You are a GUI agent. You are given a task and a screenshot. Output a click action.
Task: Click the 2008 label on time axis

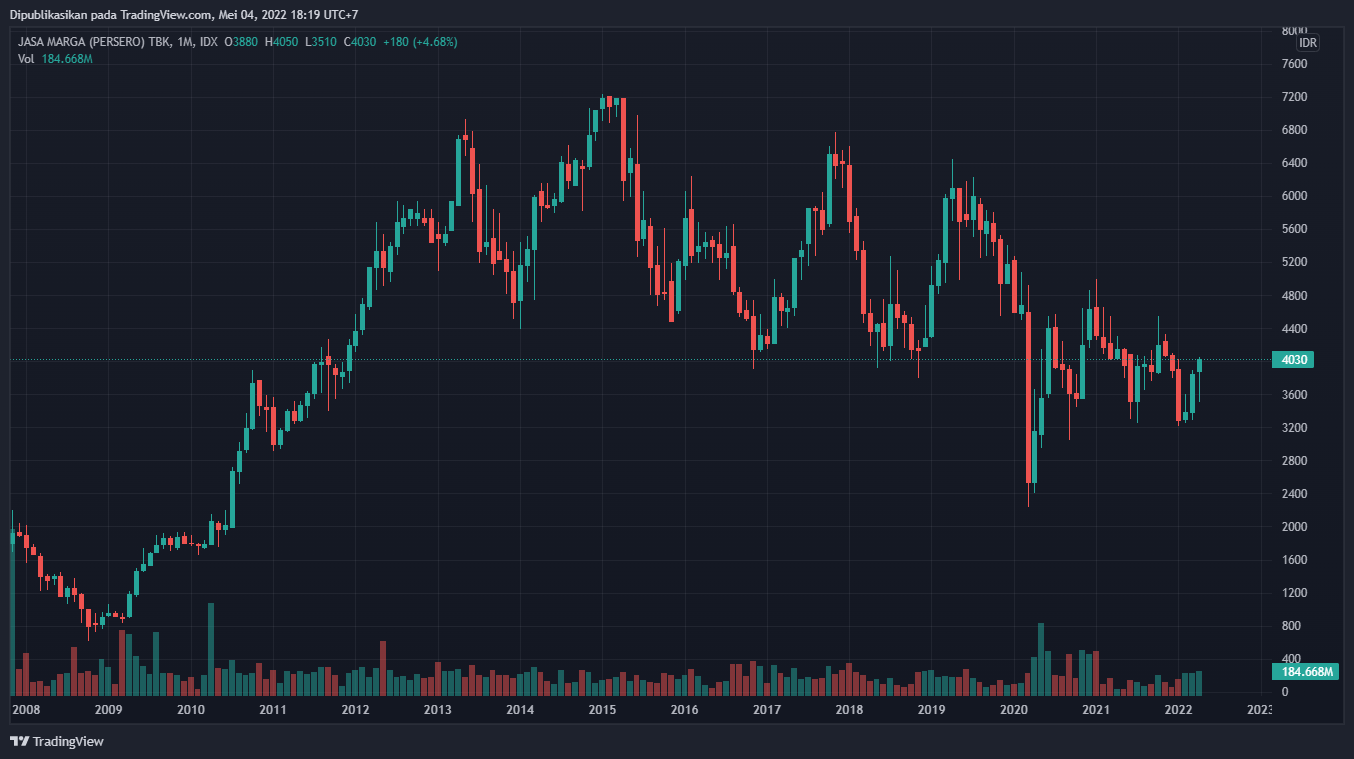coord(26,710)
